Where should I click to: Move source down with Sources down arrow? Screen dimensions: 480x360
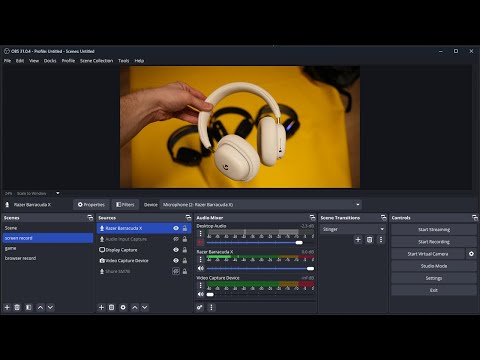tap(145, 307)
